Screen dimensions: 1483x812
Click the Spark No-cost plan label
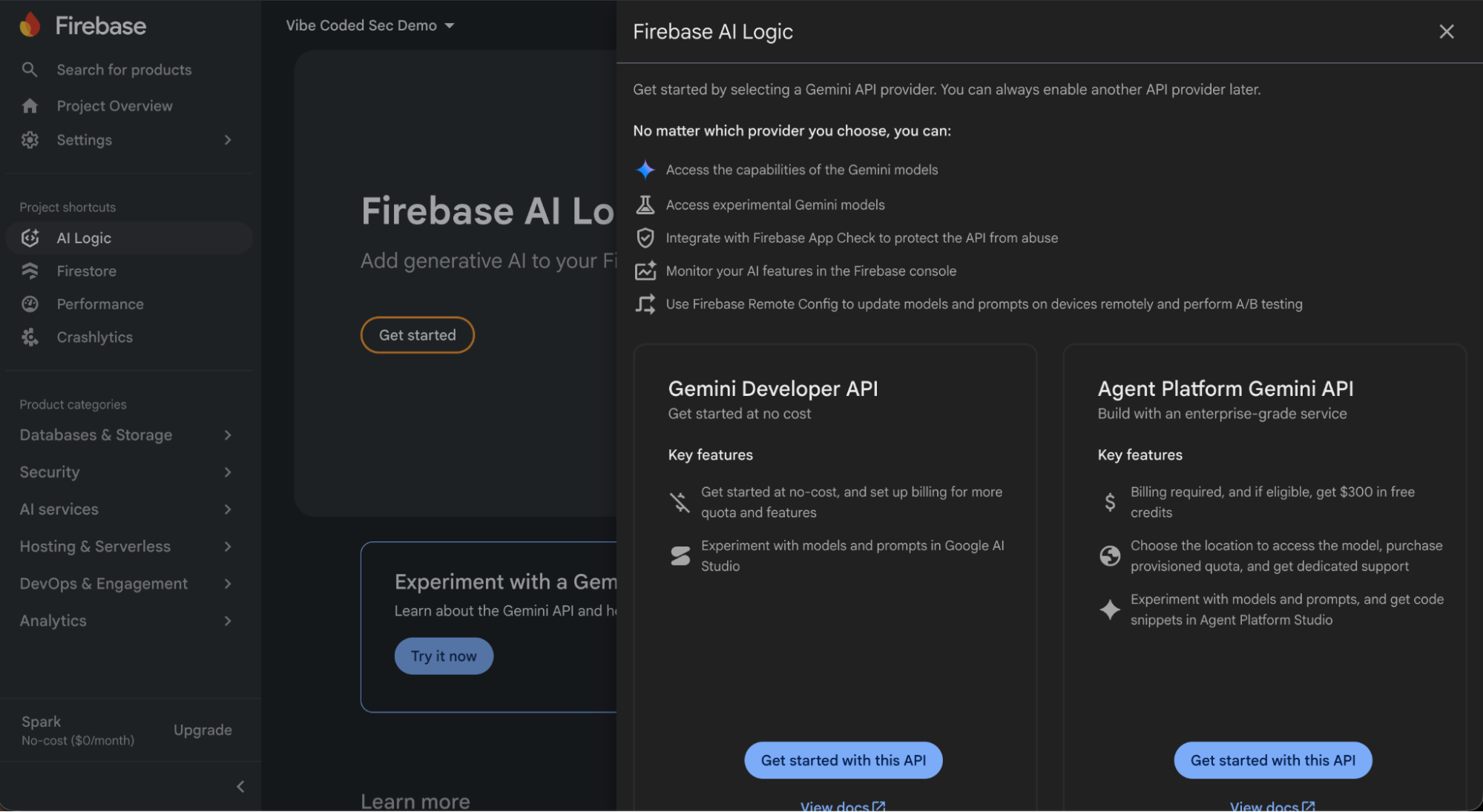click(x=78, y=730)
